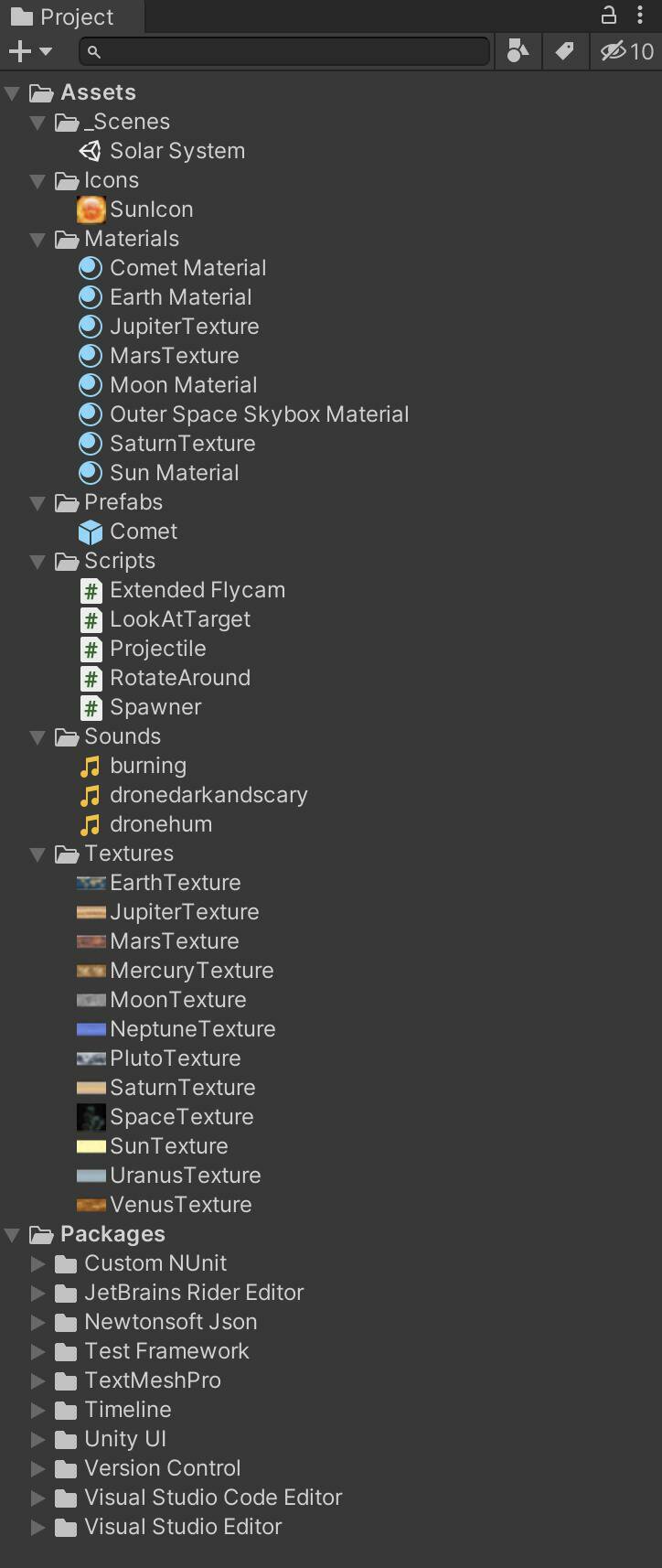Select the Project tab
662x1568 pixels.
coord(64,16)
